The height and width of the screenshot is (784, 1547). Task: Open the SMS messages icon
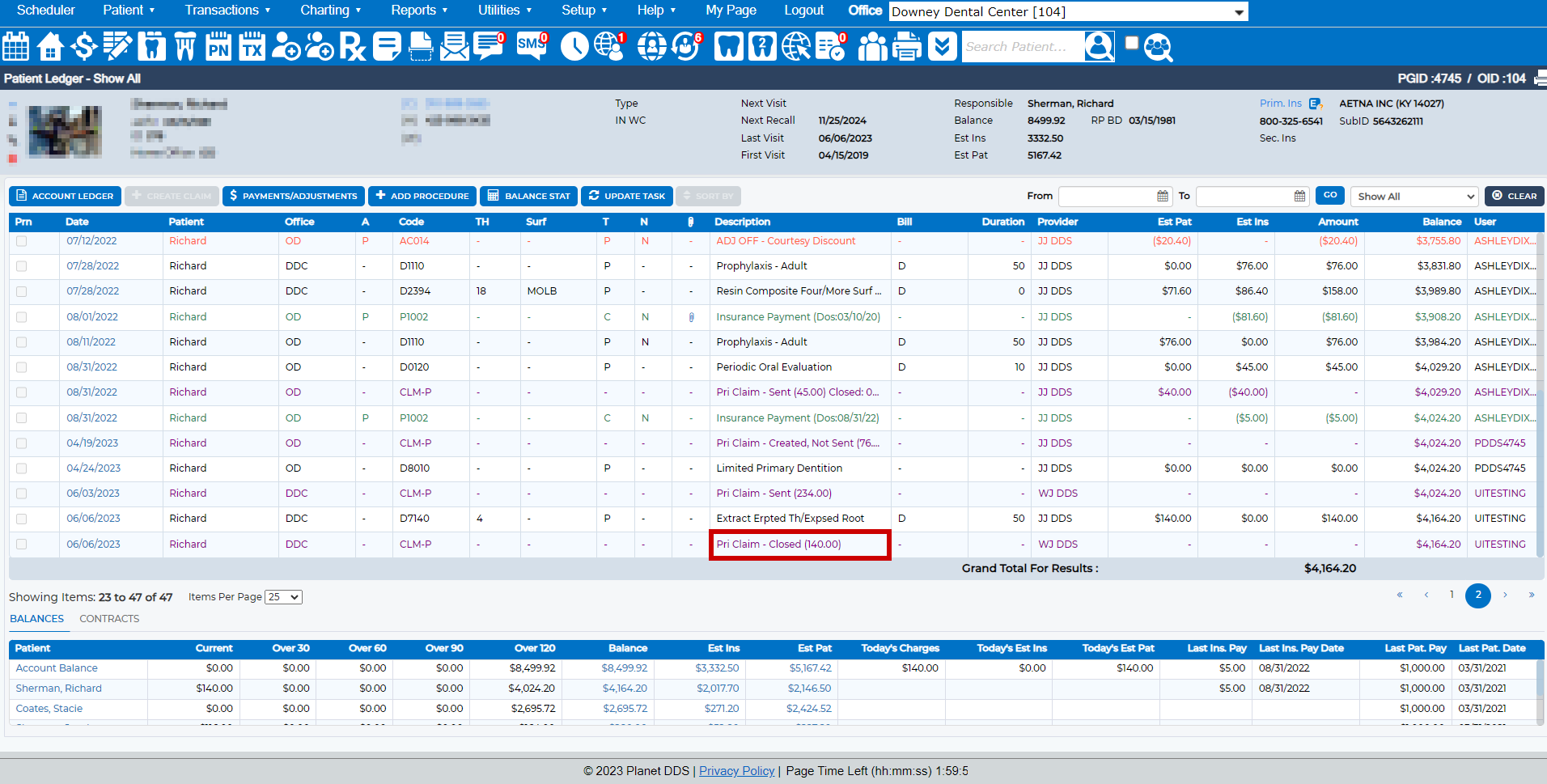tap(532, 47)
